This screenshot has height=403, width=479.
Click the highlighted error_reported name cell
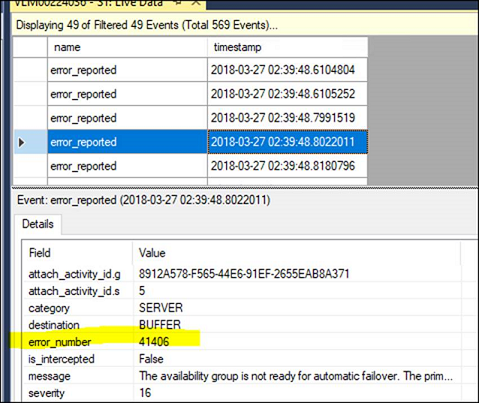[127, 142]
